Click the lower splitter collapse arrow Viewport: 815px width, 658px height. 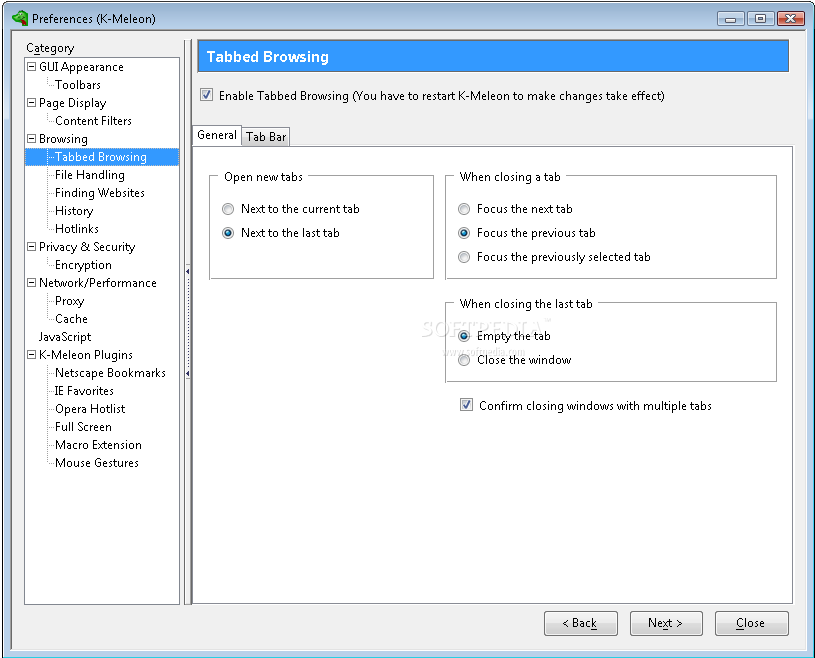coord(188,373)
